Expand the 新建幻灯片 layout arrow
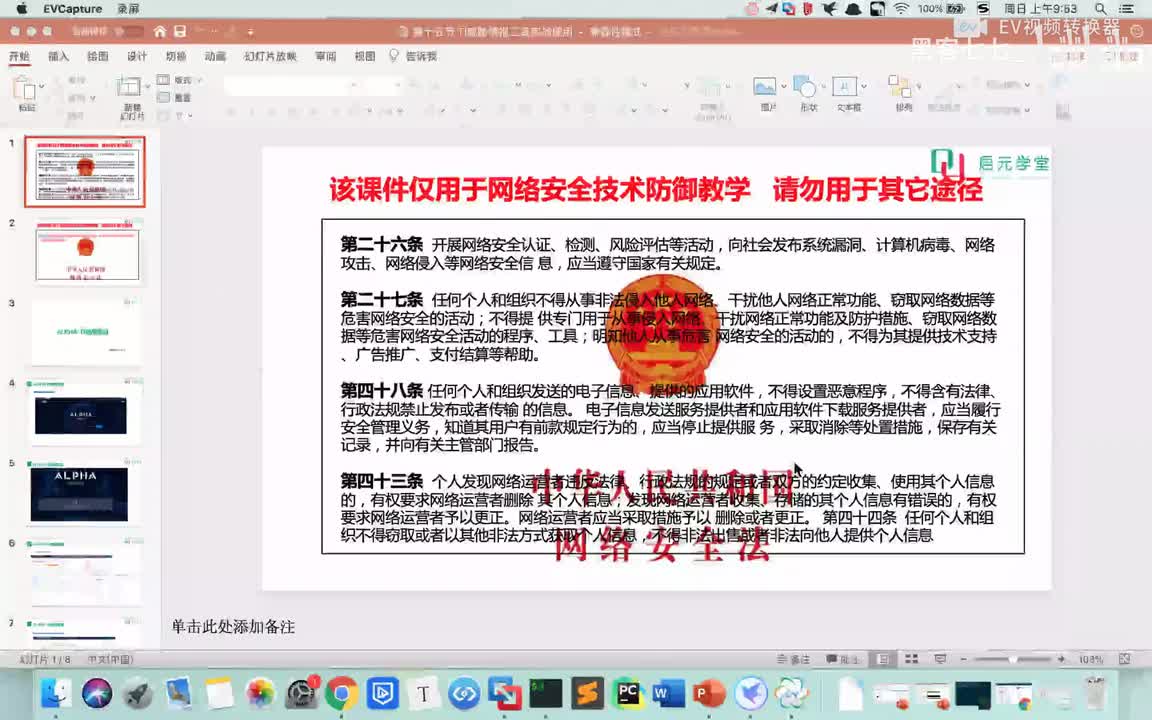The image size is (1152, 720). tap(148, 87)
